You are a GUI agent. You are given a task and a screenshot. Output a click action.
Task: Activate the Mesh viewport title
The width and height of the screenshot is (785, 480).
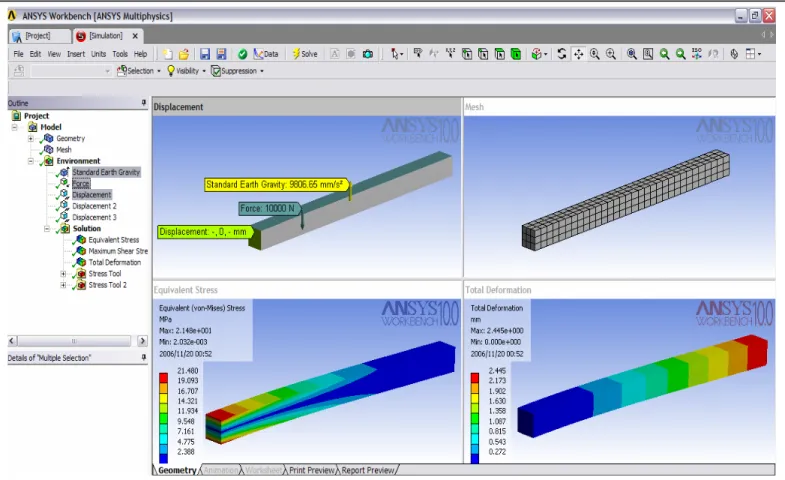[x=474, y=107]
